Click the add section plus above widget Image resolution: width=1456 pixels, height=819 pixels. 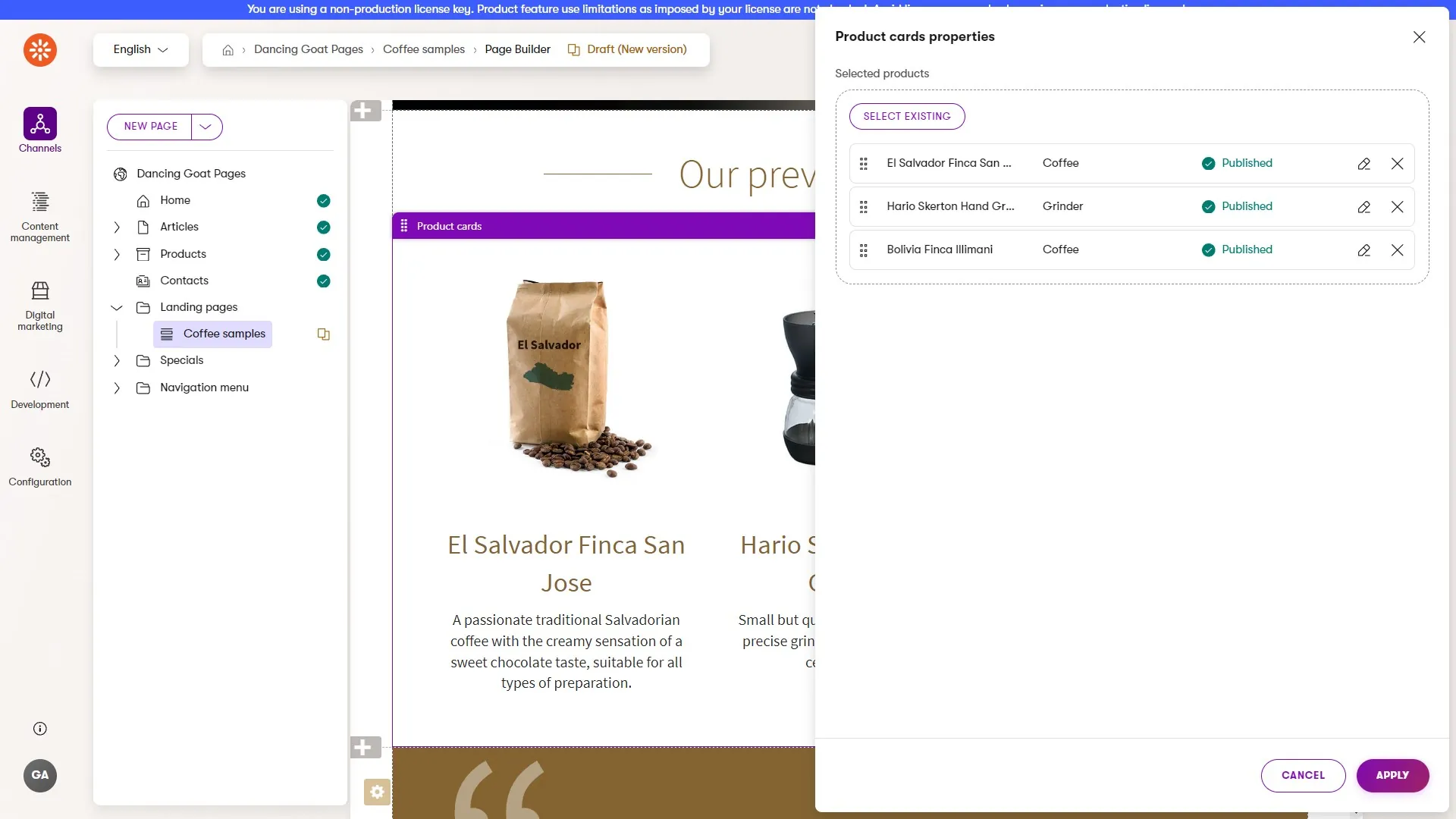click(366, 111)
